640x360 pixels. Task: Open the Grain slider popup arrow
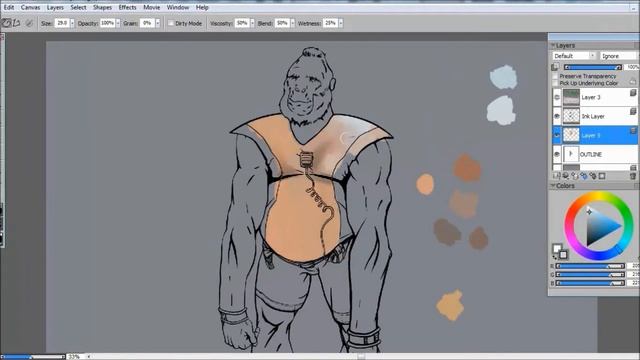click(158, 23)
